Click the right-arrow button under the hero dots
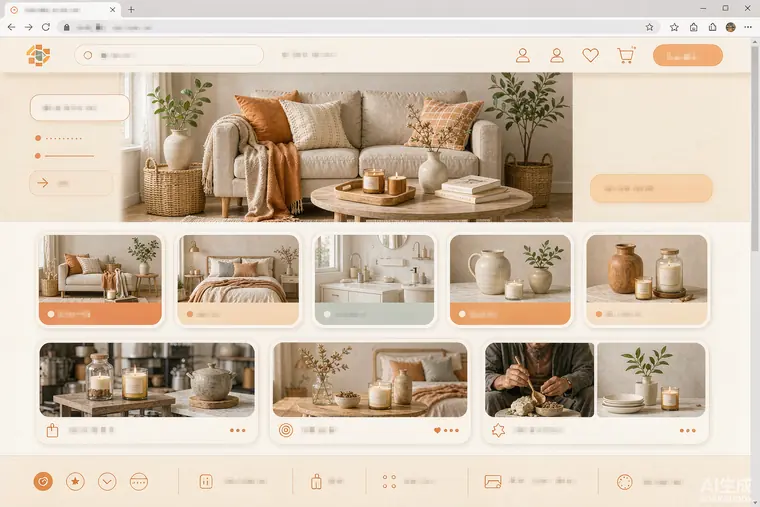 tap(71, 183)
